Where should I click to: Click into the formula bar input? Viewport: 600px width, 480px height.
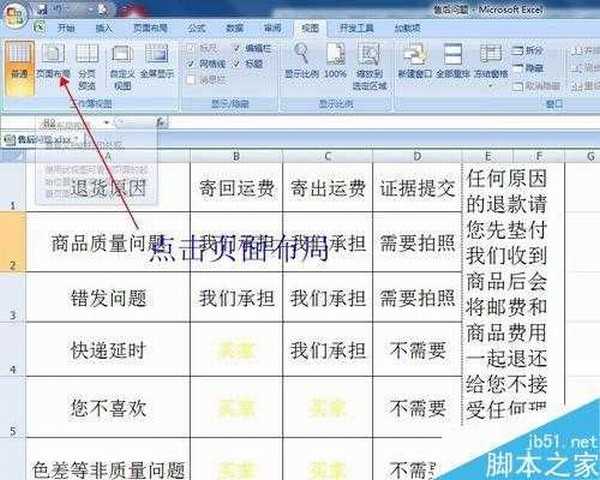pos(383,123)
